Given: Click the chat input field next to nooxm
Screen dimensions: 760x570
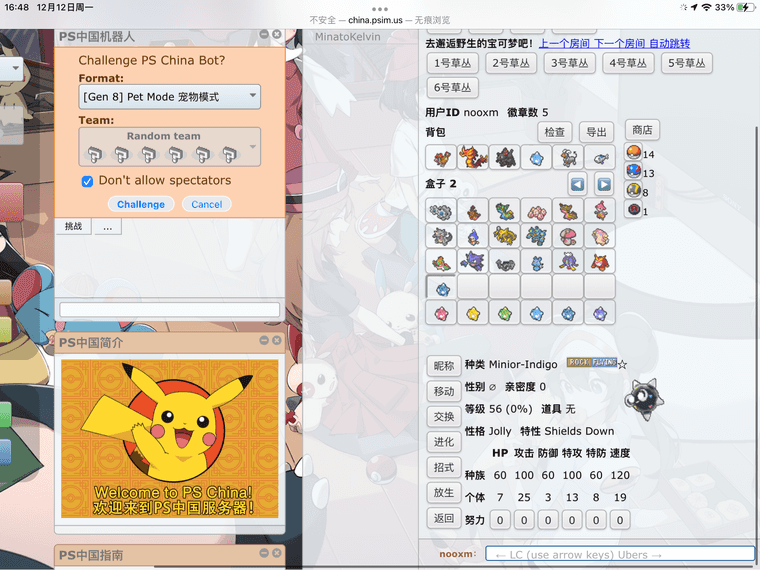Looking at the screenshot, I should coord(619,554).
